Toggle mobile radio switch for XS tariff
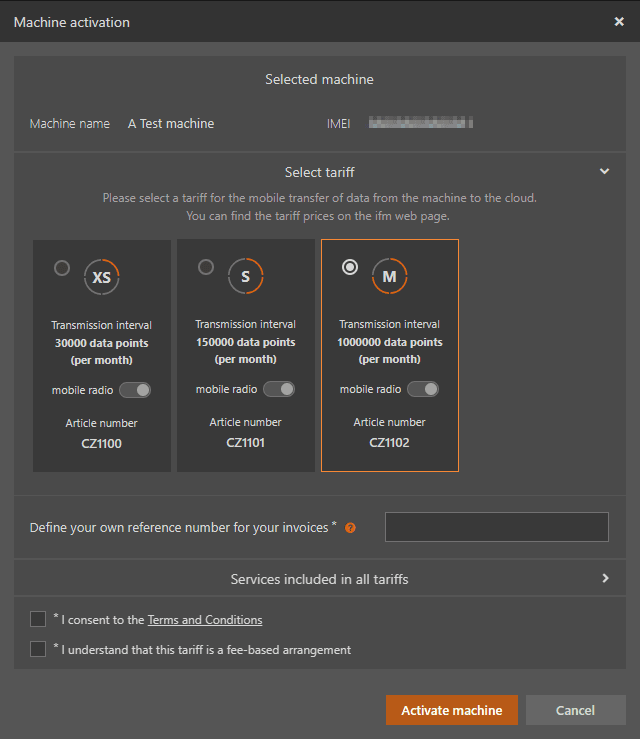Viewport: 640px width, 739px height. click(x=134, y=390)
